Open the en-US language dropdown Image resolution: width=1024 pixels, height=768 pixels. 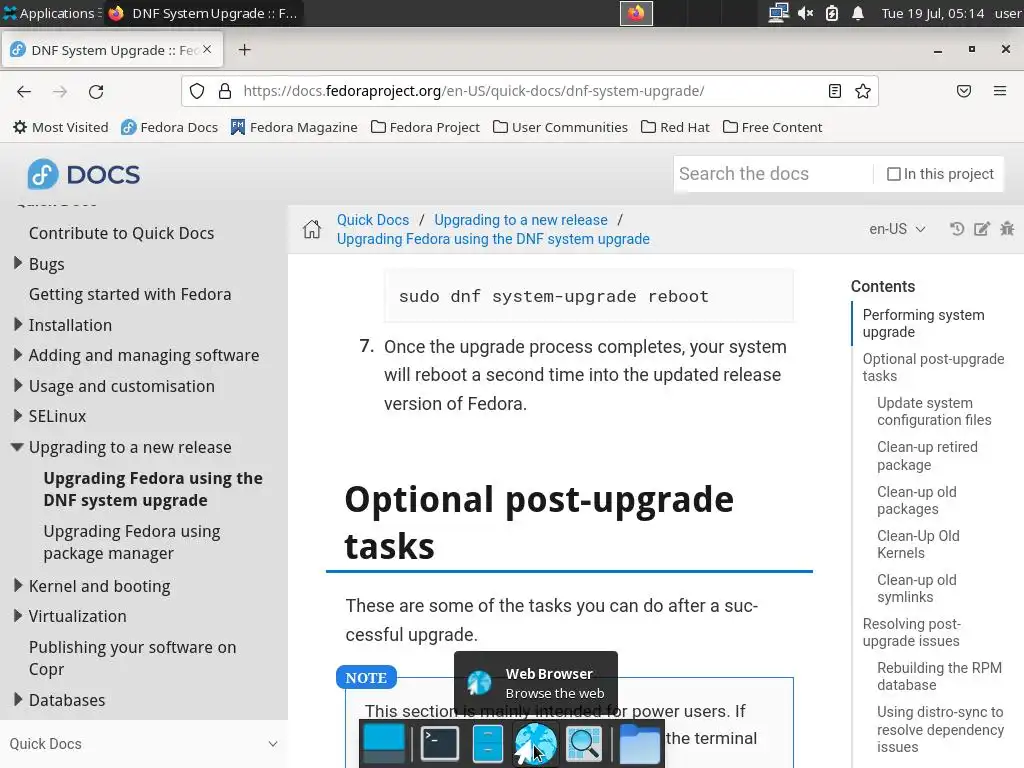click(897, 229)
